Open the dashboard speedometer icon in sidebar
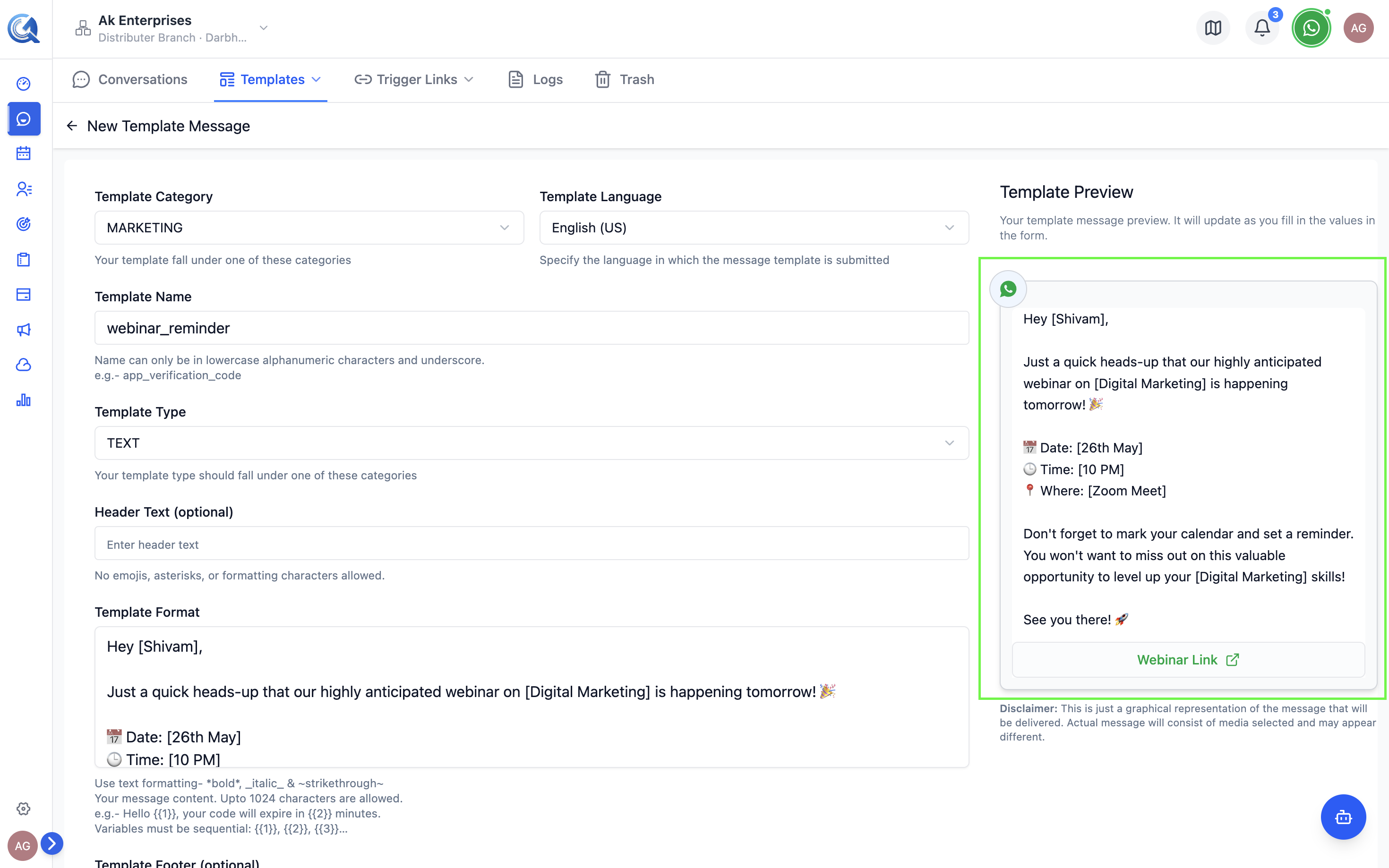This screenshot has height=868, width=1389. click(24, 84)
